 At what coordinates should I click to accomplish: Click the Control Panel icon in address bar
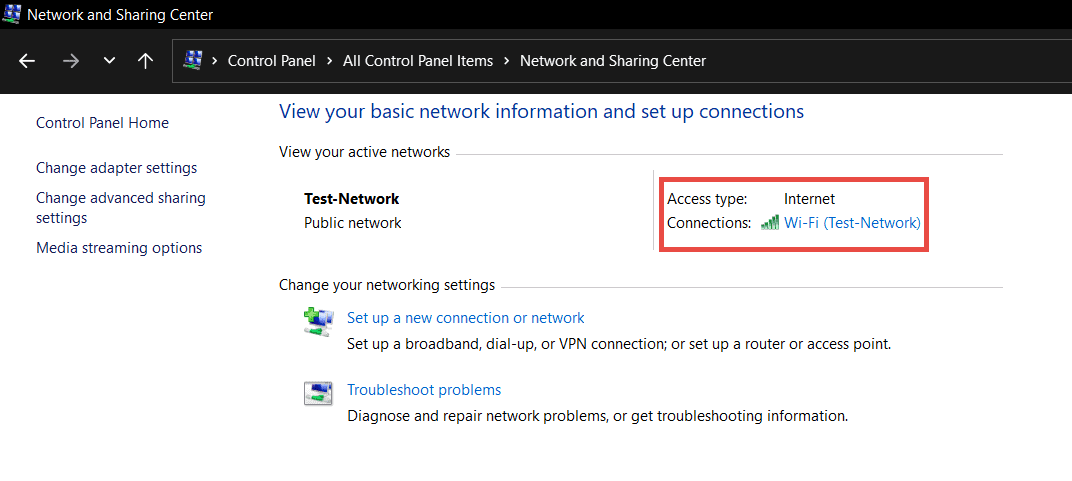(193, 61)
